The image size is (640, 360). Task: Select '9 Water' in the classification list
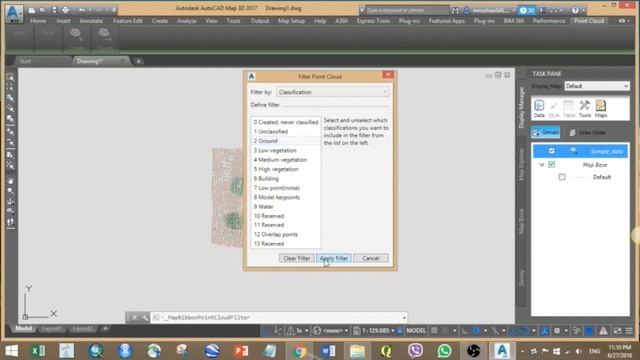tap(286, 207)
